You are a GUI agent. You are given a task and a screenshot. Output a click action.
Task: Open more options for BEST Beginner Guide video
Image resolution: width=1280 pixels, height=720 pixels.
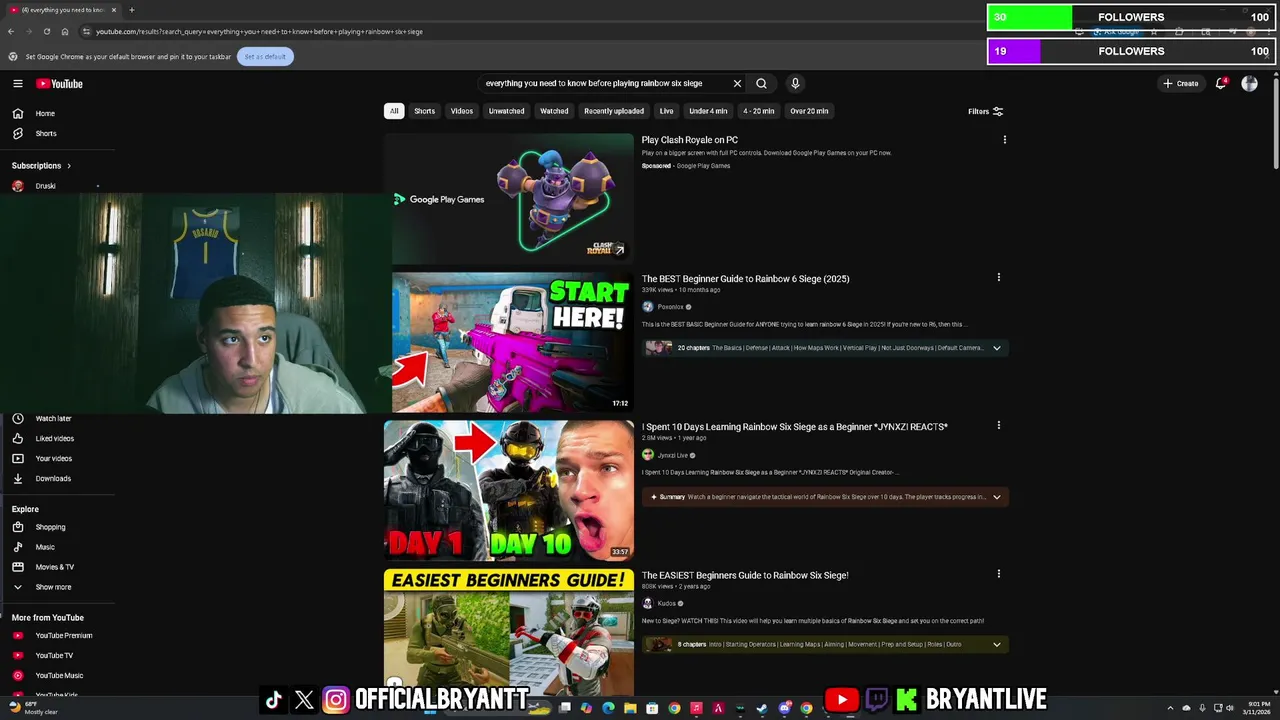[x=998, y=277]
